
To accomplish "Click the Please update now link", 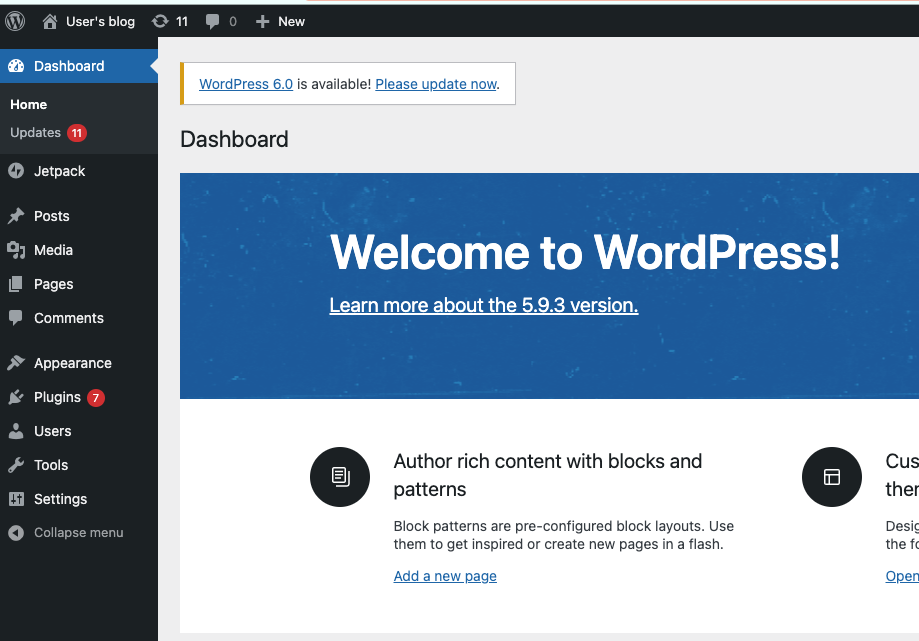I will tap(435, 84).
